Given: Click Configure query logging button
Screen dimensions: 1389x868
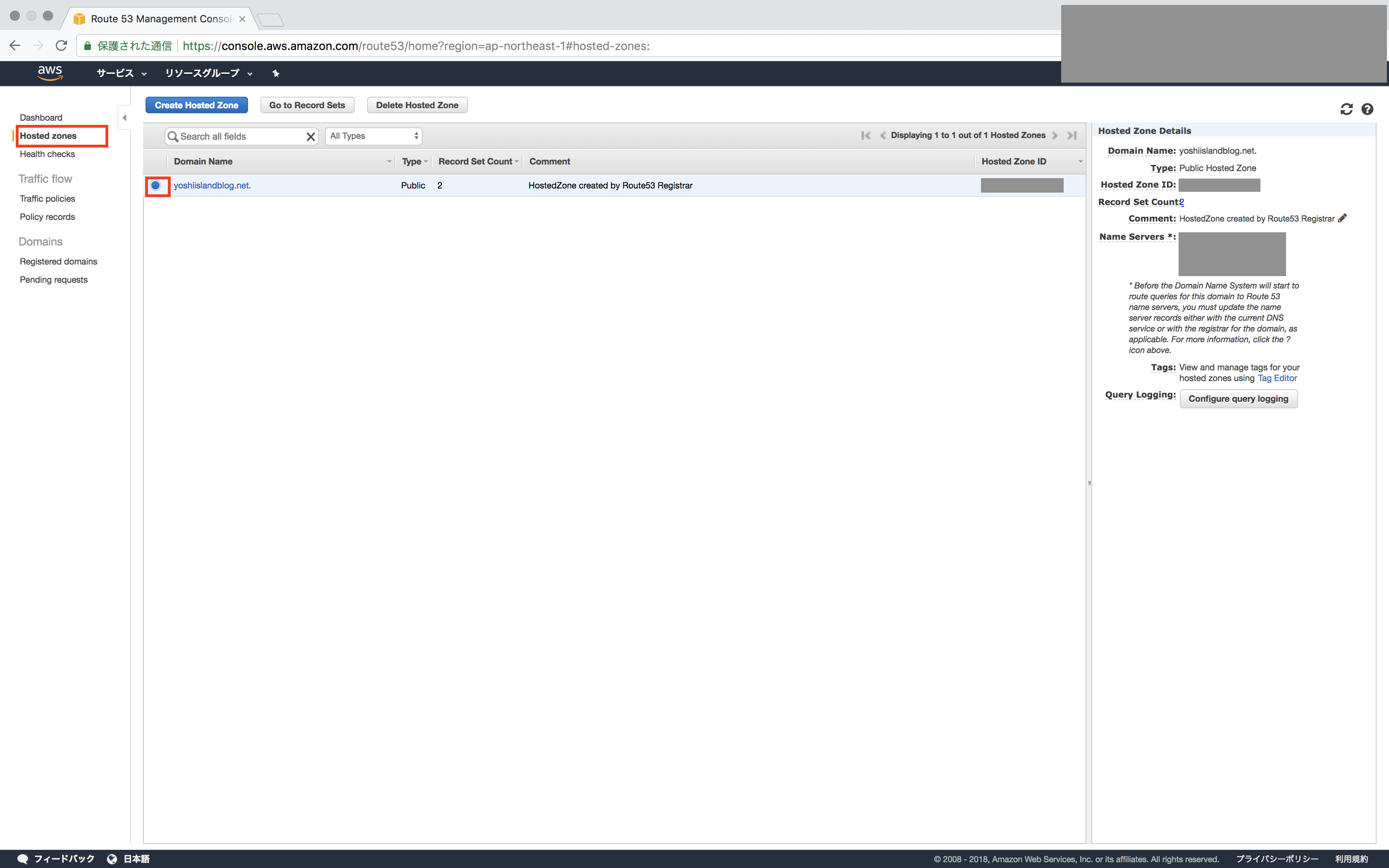Looking at the screenshot, I should pyautogui.click(x=1238, y=399).
